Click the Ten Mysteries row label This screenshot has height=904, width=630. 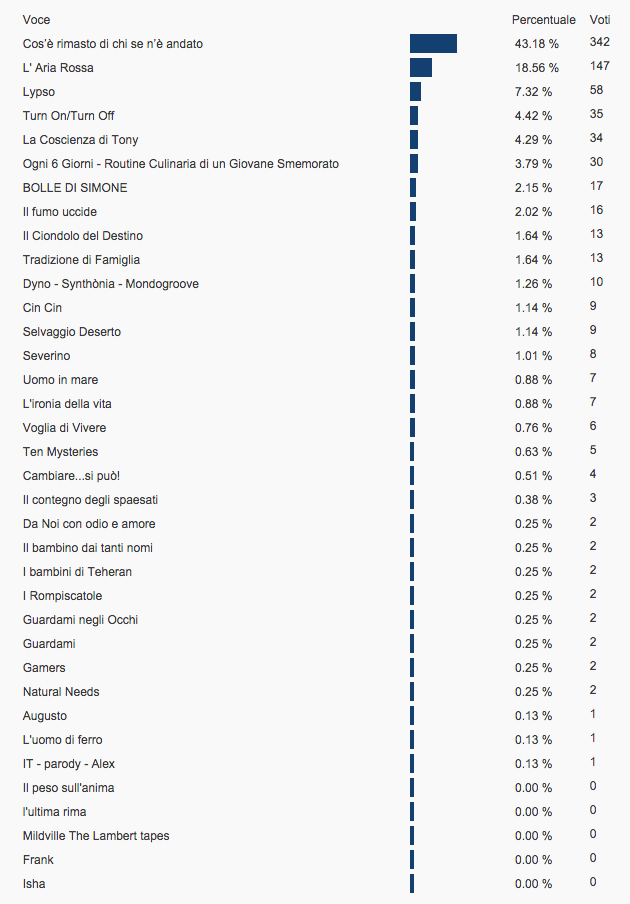click(x=60, y=452)
